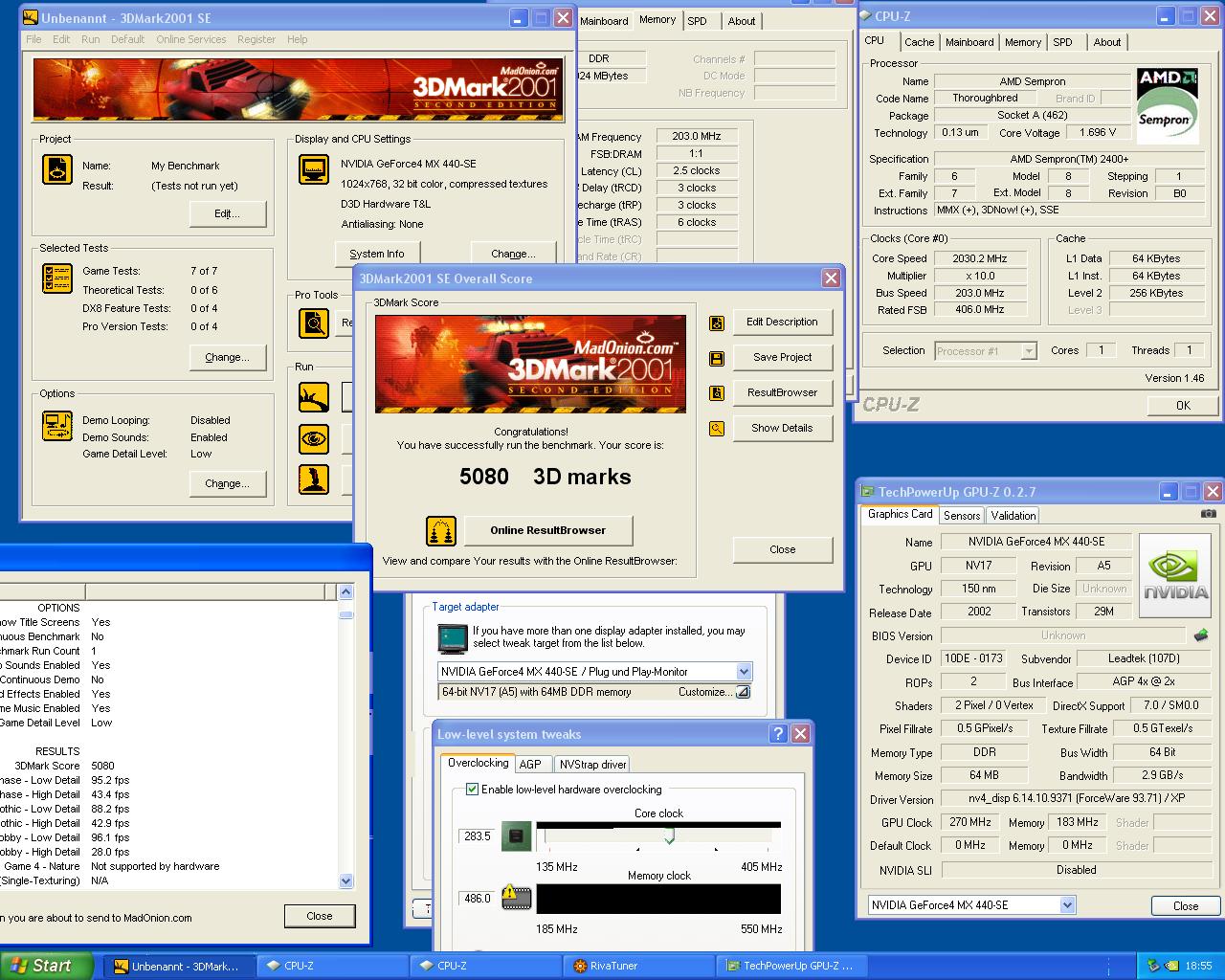Click the RivaTuner taskbar button
Viewport: 1225px width, 980px height.
pyautogui.click(x=638, y=966)
